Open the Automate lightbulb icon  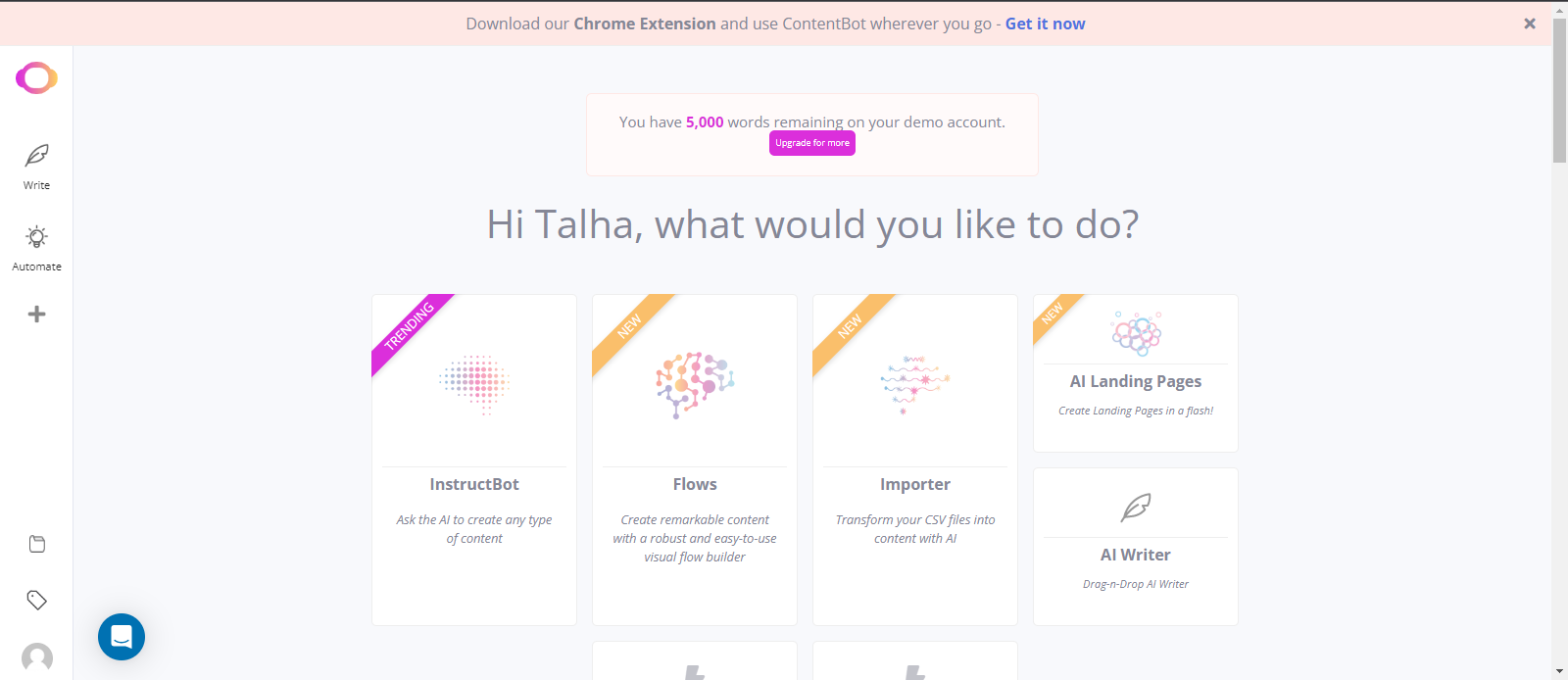pos(36,237)
